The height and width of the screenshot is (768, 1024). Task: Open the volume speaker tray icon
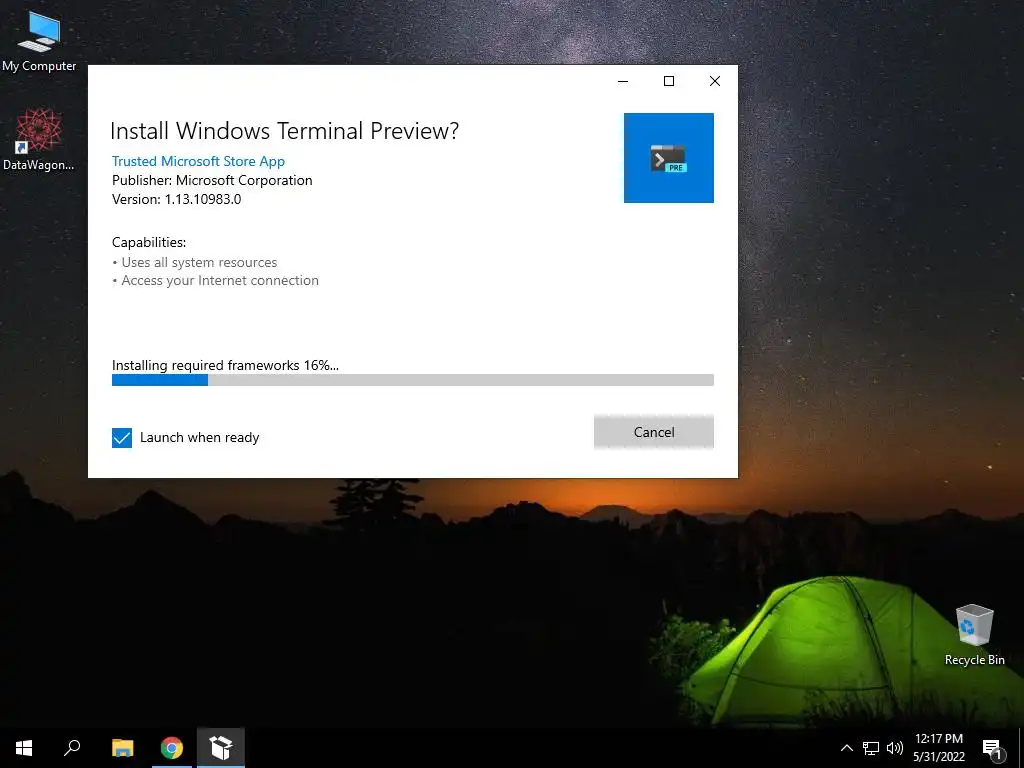point(895,748)
